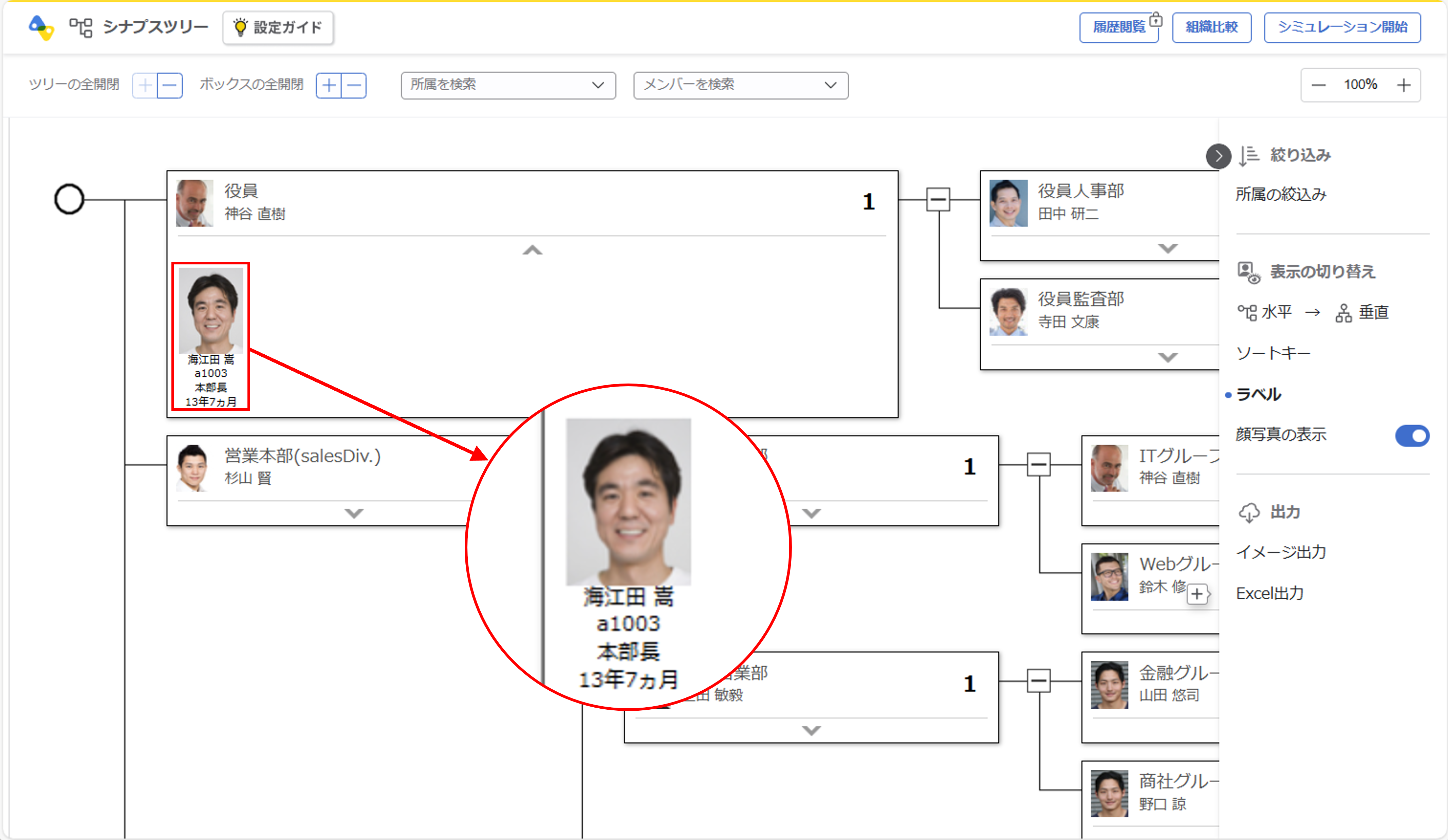This screenshot has height=840, width=1448.
Task: Click the tree expand-all plus icon
Action: 145,86
